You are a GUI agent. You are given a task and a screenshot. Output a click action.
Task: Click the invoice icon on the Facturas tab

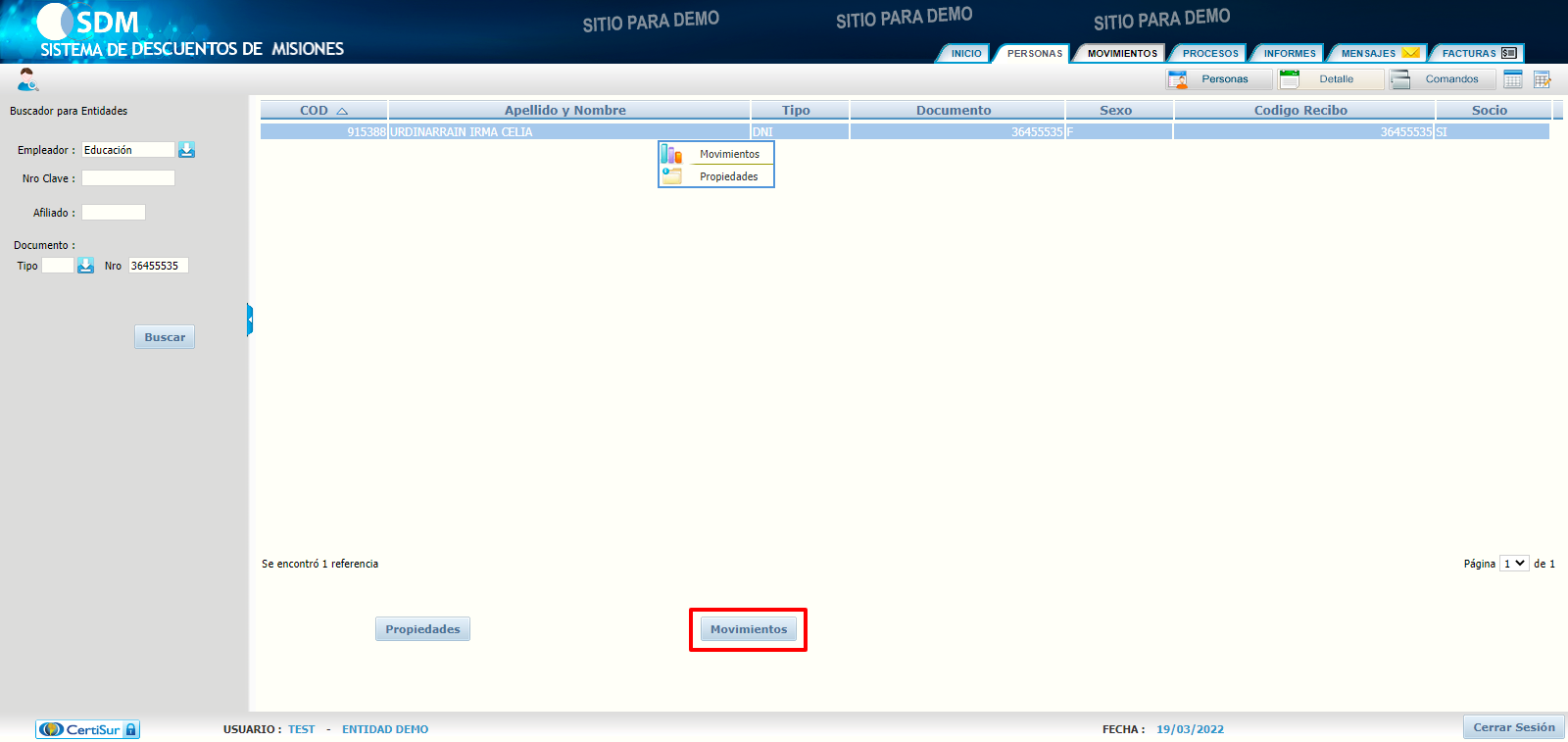pyautogui.click(x=1509, y=53)
